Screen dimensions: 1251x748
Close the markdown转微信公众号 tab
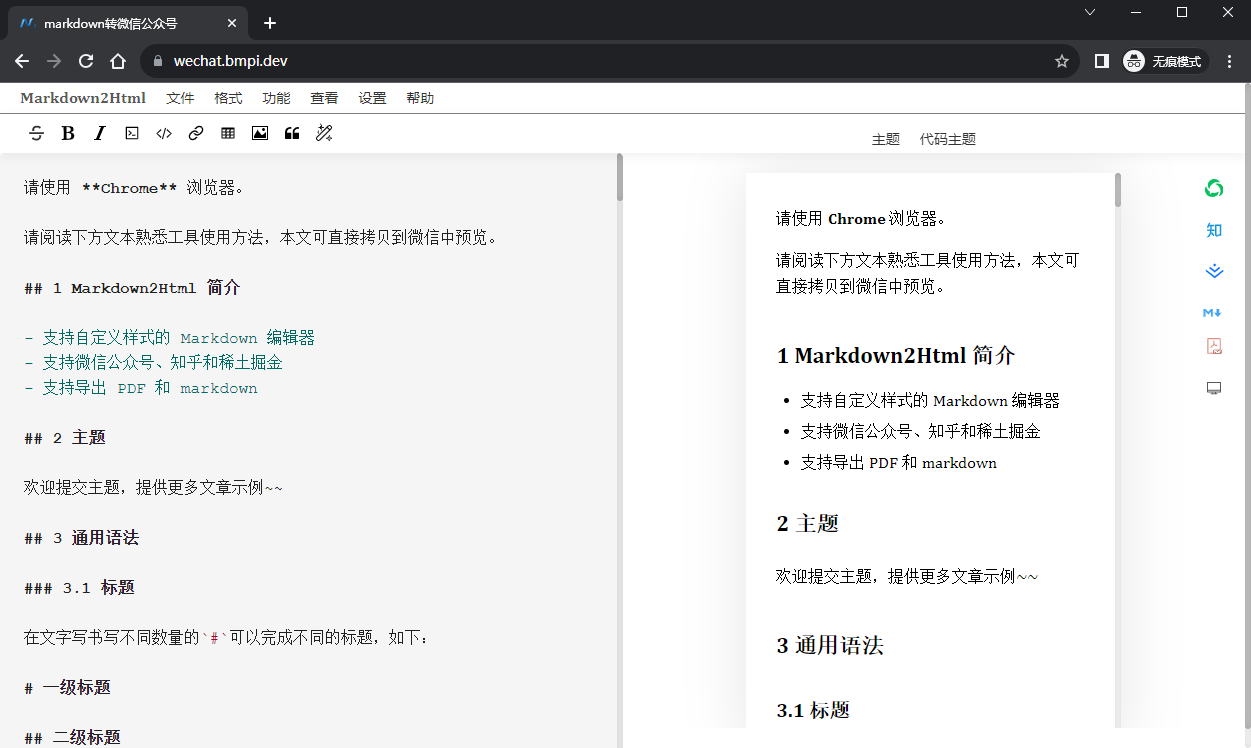pos(232,23)
